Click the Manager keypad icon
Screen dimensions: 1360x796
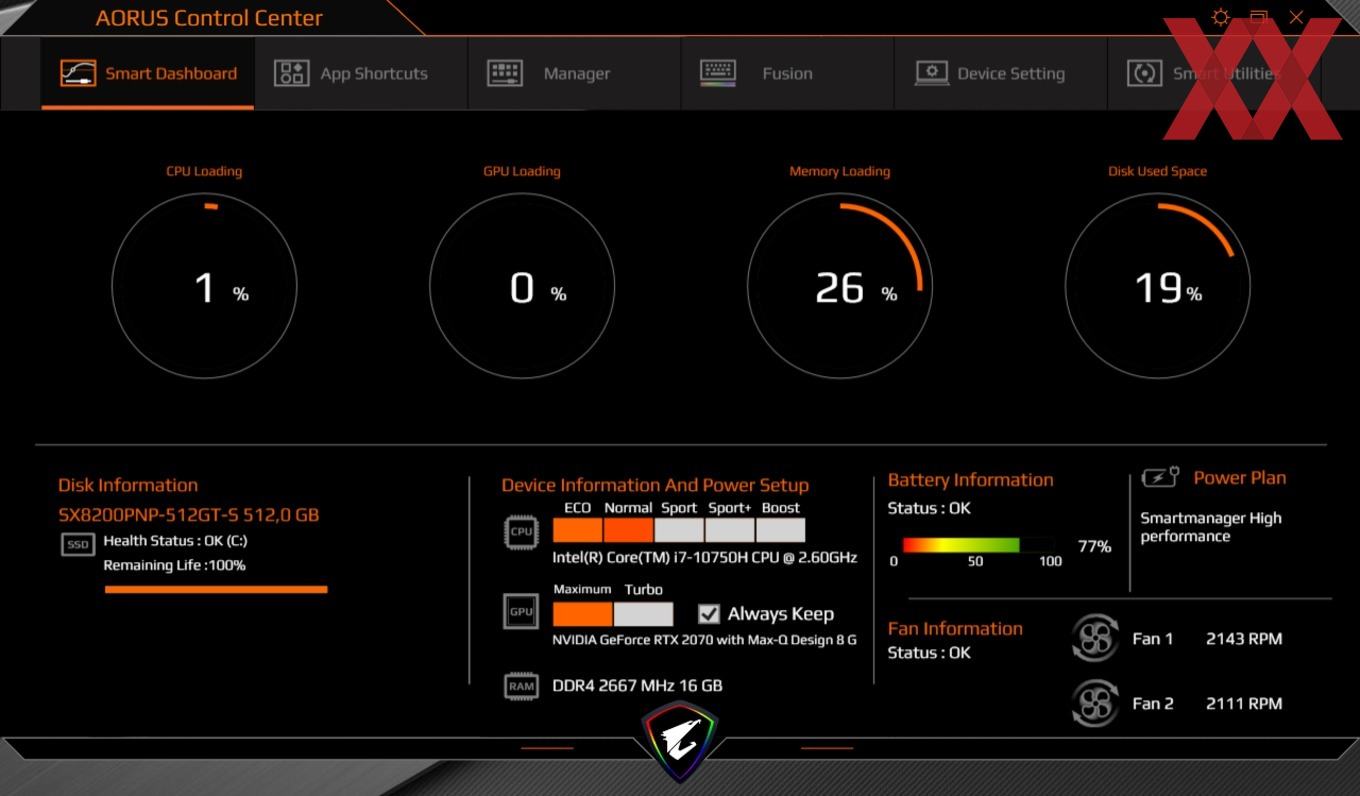click(x=504, y=73)
